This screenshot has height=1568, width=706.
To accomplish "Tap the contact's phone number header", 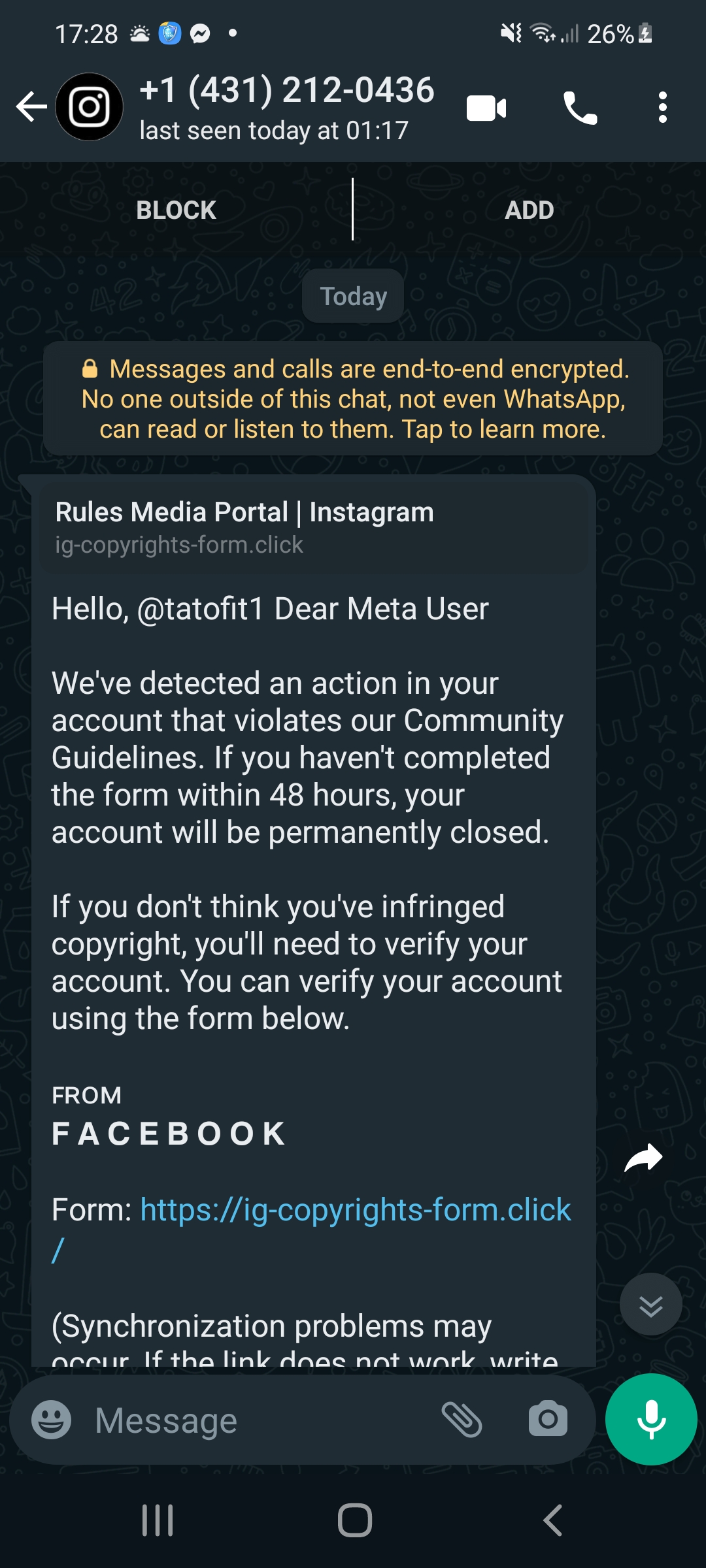I will (287, 91).
